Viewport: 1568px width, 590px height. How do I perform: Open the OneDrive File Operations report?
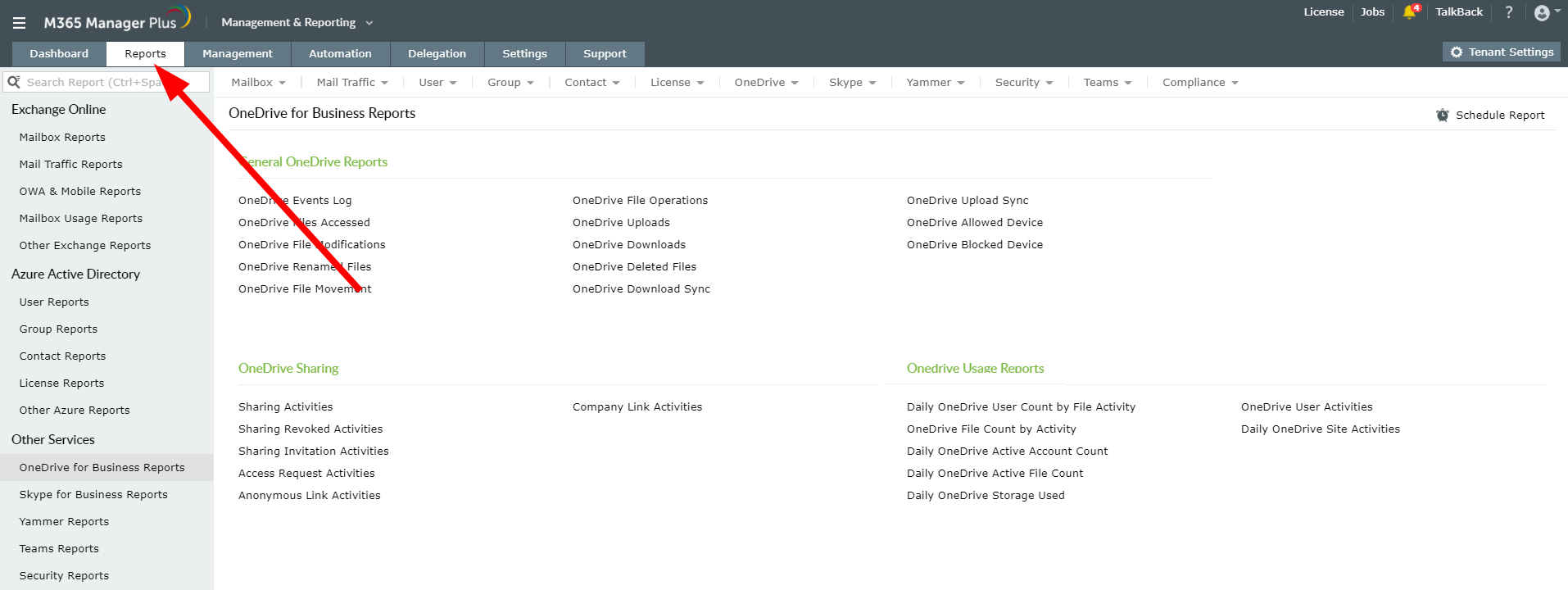(x=640, y=201)
